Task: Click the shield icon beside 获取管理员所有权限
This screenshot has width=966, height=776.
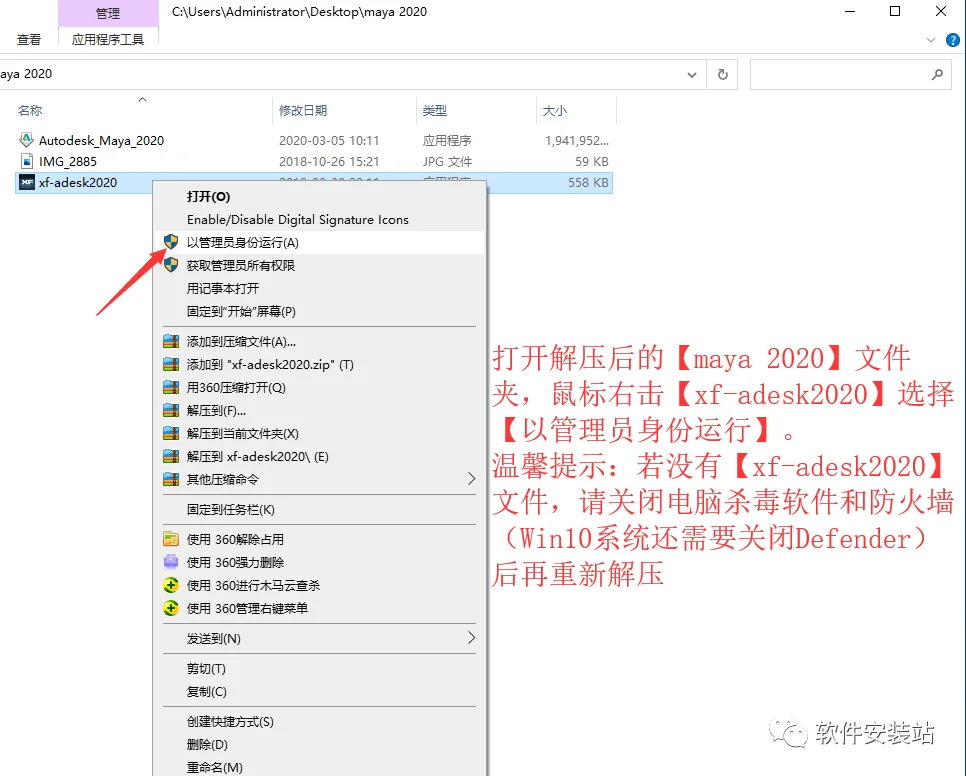Action: click(x=171, y=265)
